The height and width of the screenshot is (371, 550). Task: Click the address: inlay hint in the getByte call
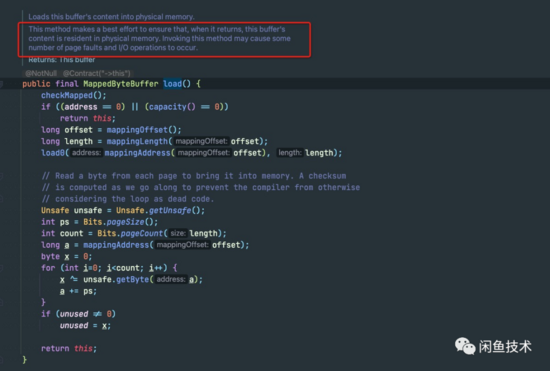171,279
